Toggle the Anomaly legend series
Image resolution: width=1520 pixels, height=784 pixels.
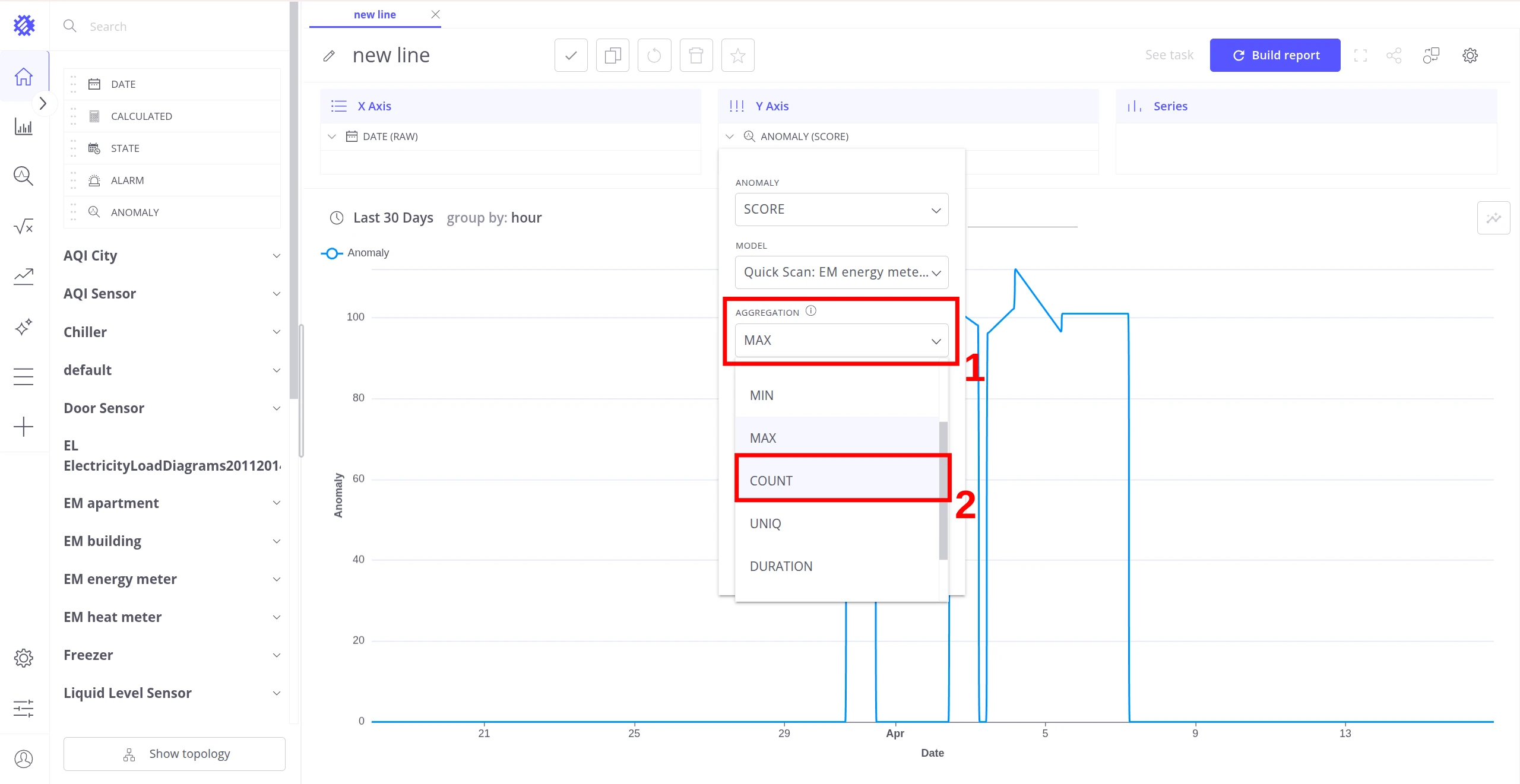pyautogui.click(x=355, y=253)
